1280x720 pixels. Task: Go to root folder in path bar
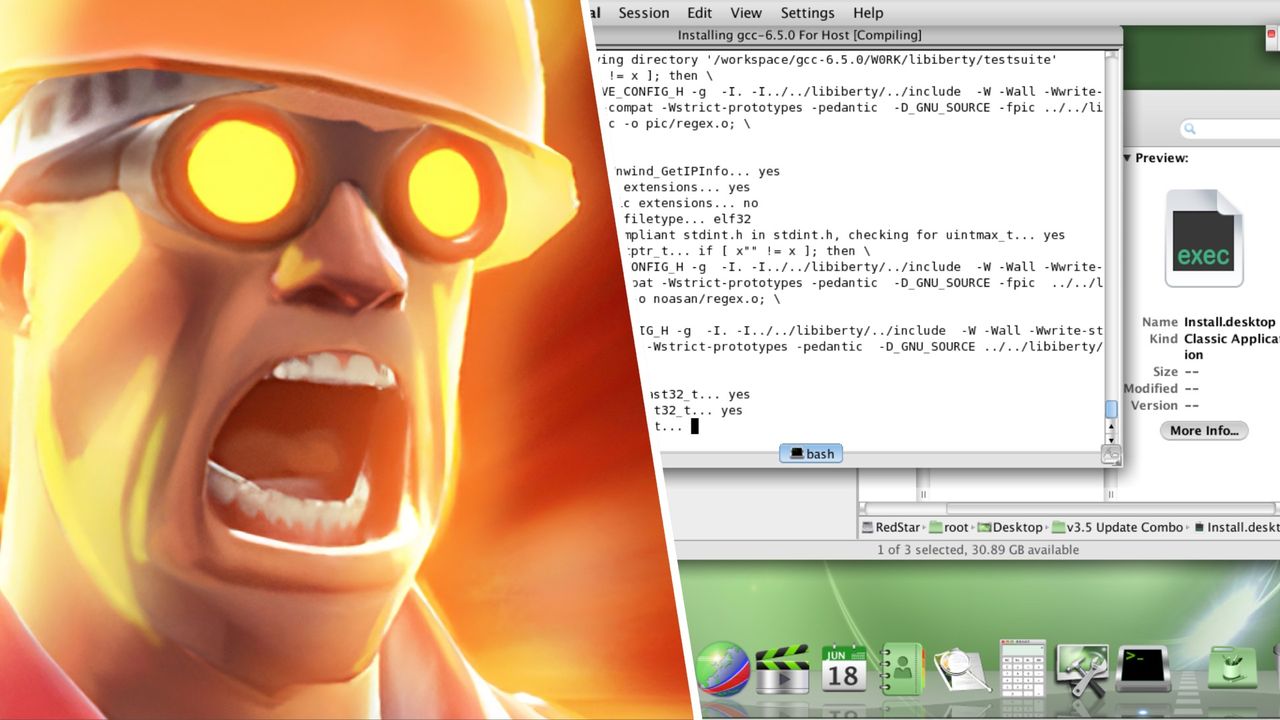949,527
